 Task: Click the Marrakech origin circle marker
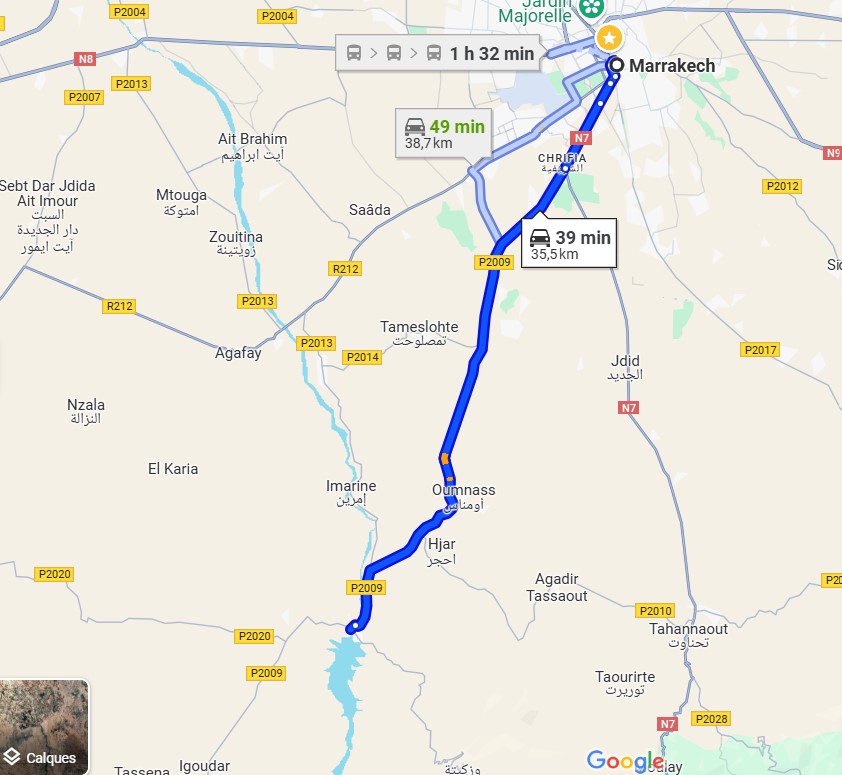tap(616, 66)
